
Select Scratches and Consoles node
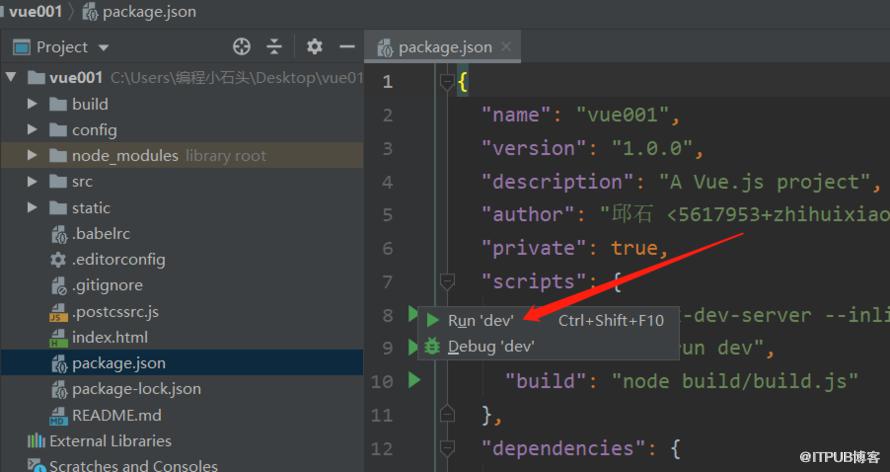click(x=133, y=466)
